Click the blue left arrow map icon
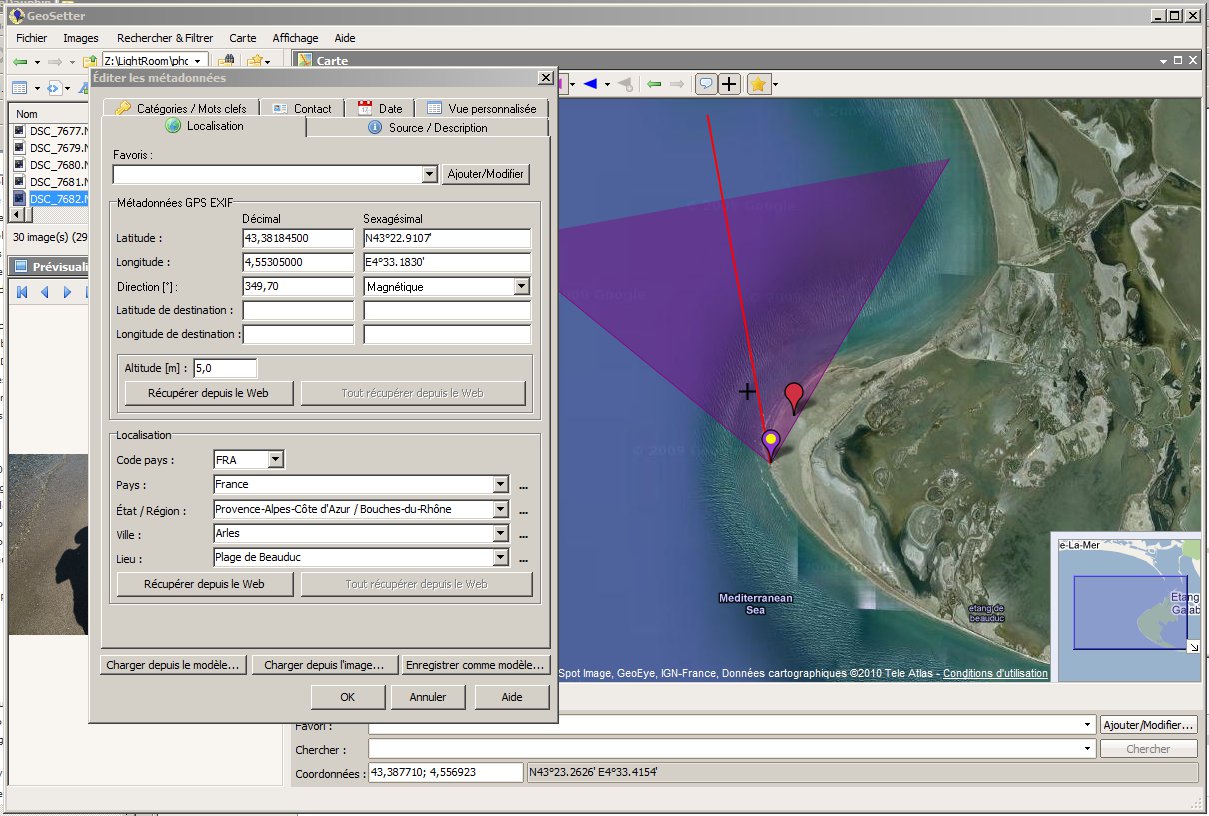1209x816 pixels. [590, 85]
